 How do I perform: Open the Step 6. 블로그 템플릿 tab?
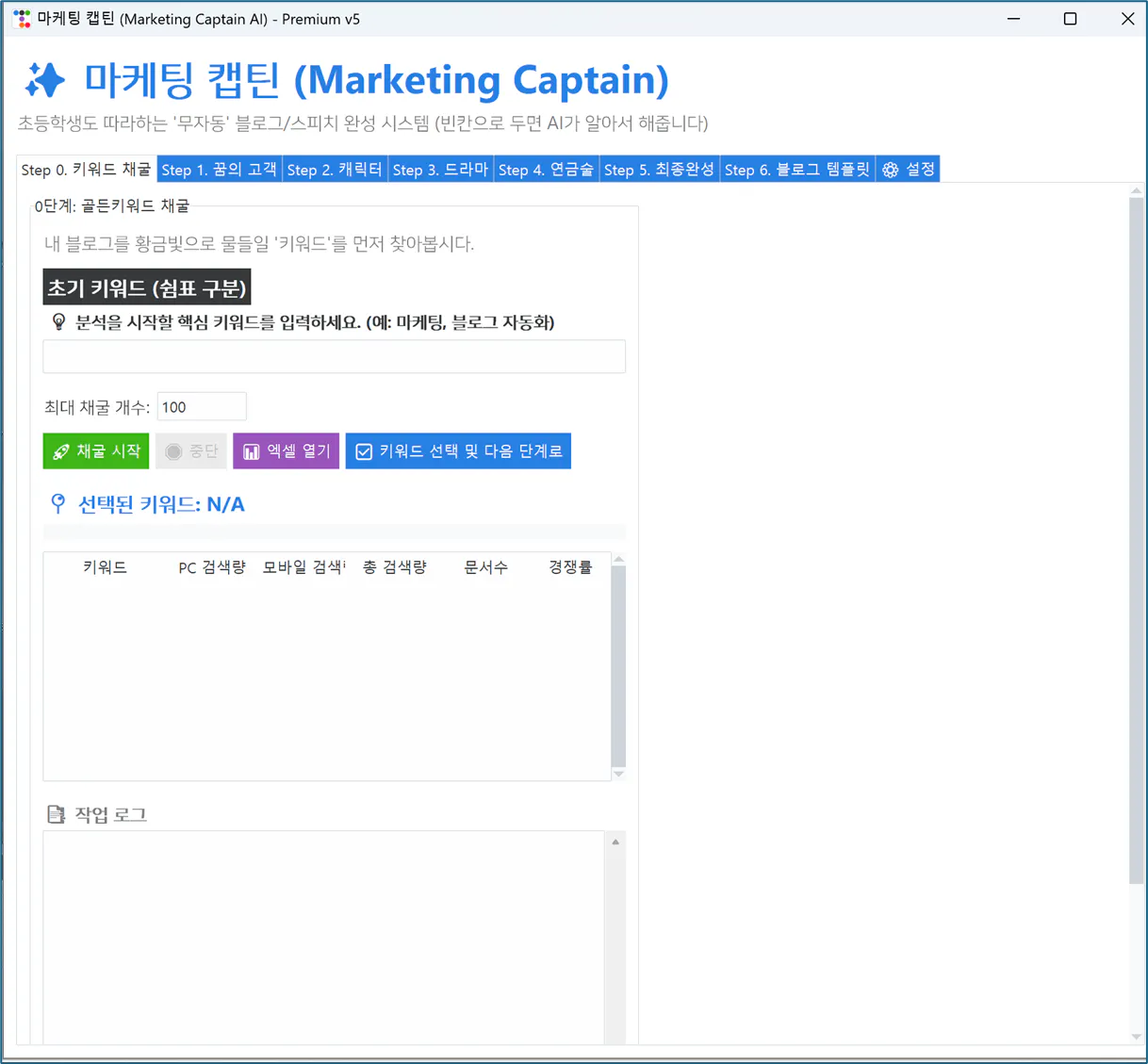pos(796,170)
